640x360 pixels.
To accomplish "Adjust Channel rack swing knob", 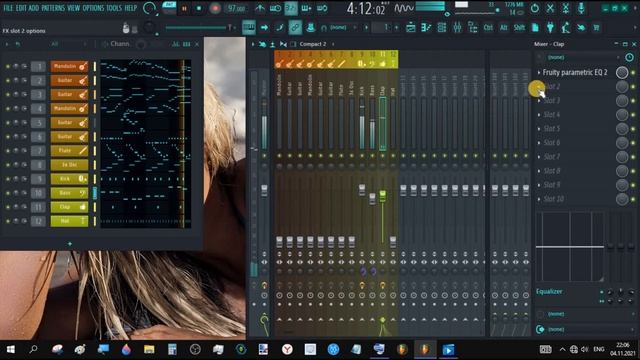I will tap(141, 44).
